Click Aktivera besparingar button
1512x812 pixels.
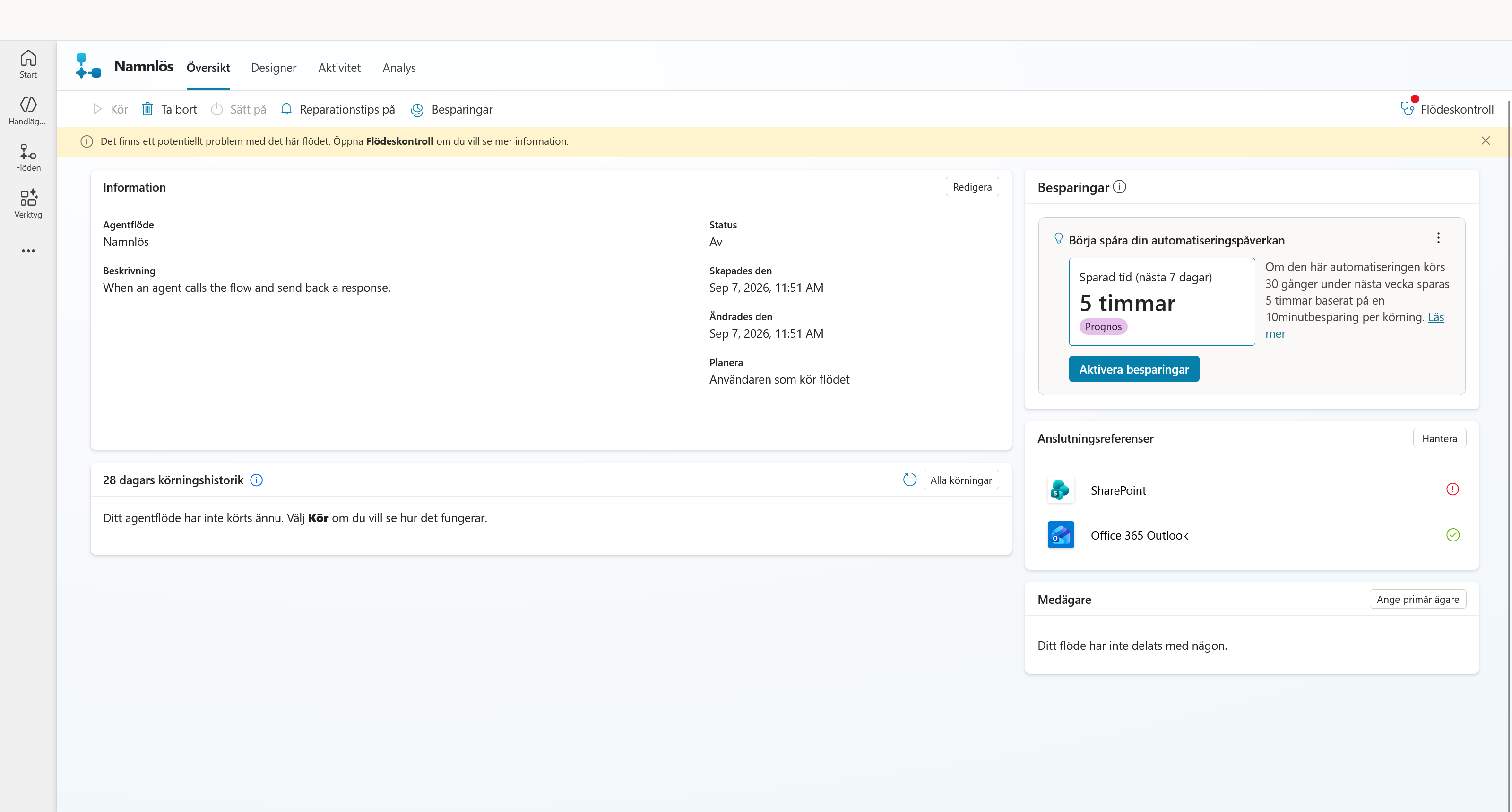click(x=1134, y=369)
